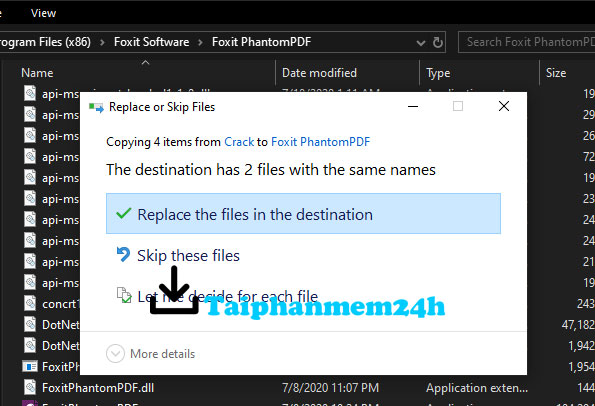Click the FoxitPhantomPDF.dll file icon
The width and height of the screenshot is (595, 406).
pos(30,387)
